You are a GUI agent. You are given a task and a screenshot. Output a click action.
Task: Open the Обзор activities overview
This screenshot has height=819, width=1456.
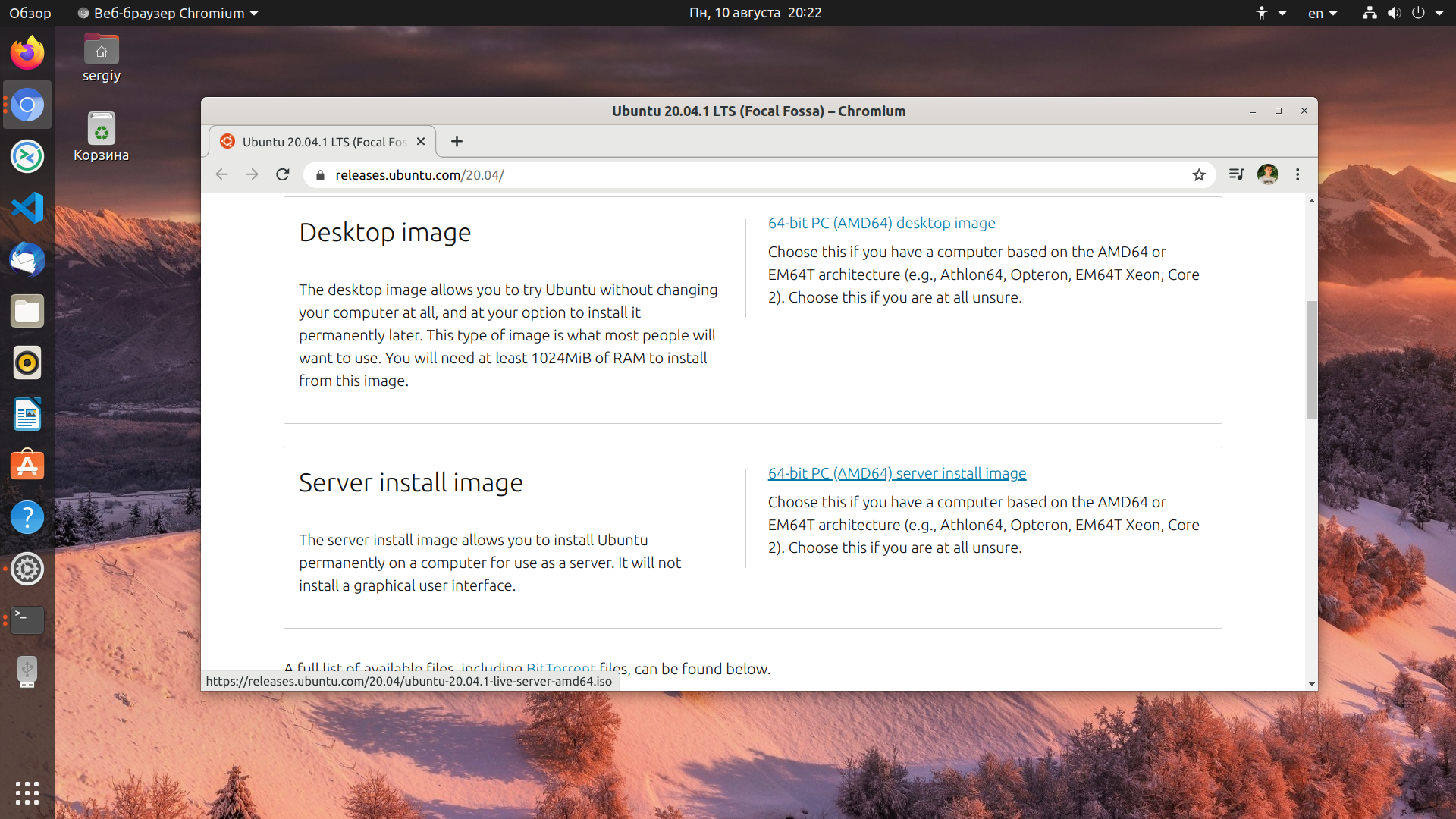[30, 13]
